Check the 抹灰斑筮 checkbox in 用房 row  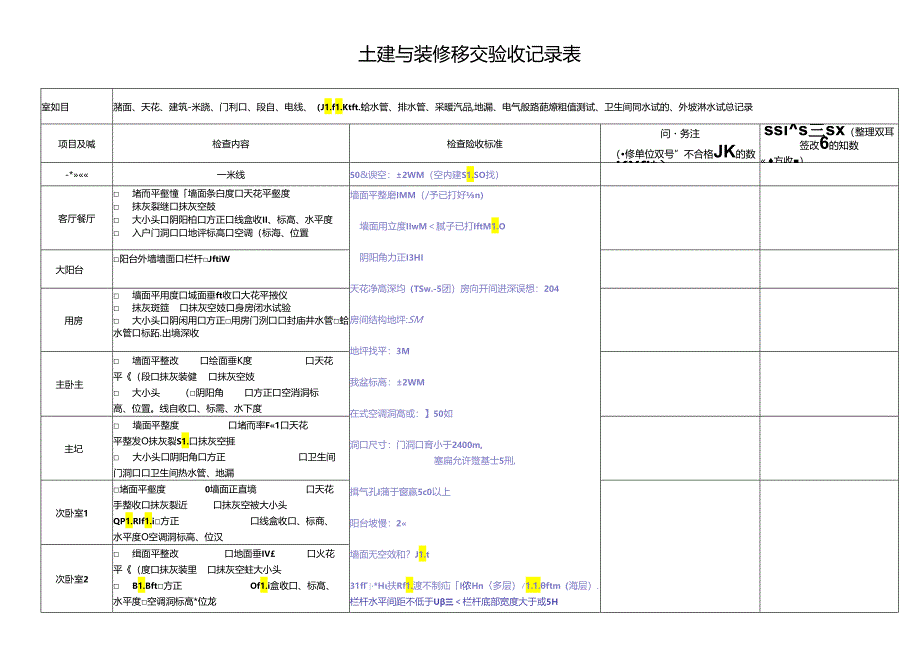115,309
